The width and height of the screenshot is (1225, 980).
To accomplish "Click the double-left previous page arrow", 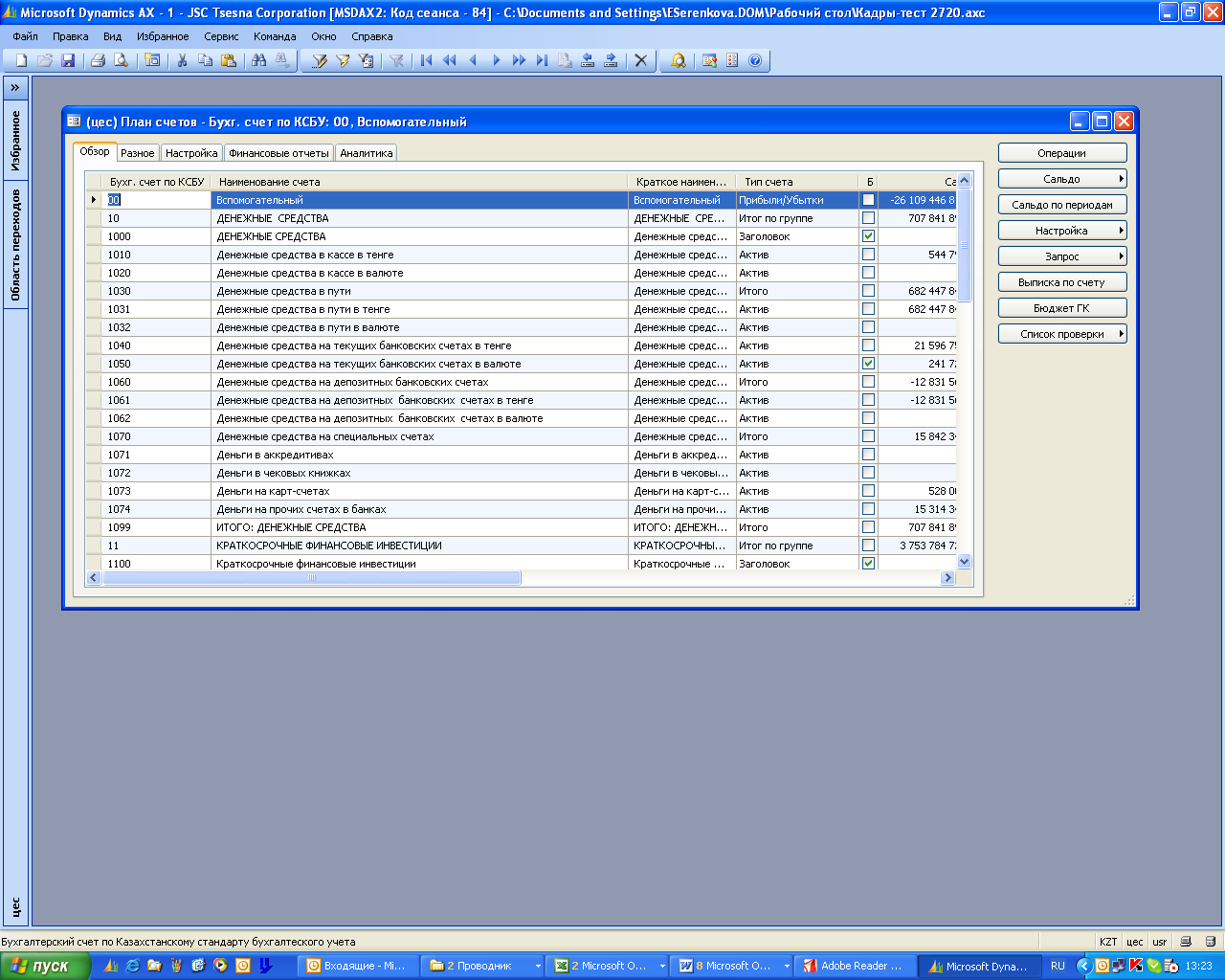I will pos(450,60).
